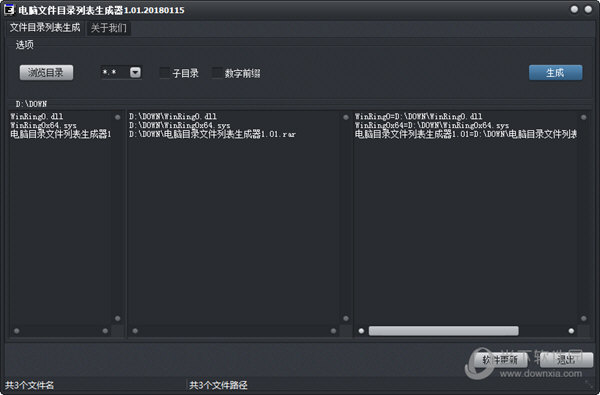Toggle the 数字前缀 checkbox

(x=217, y=73)
